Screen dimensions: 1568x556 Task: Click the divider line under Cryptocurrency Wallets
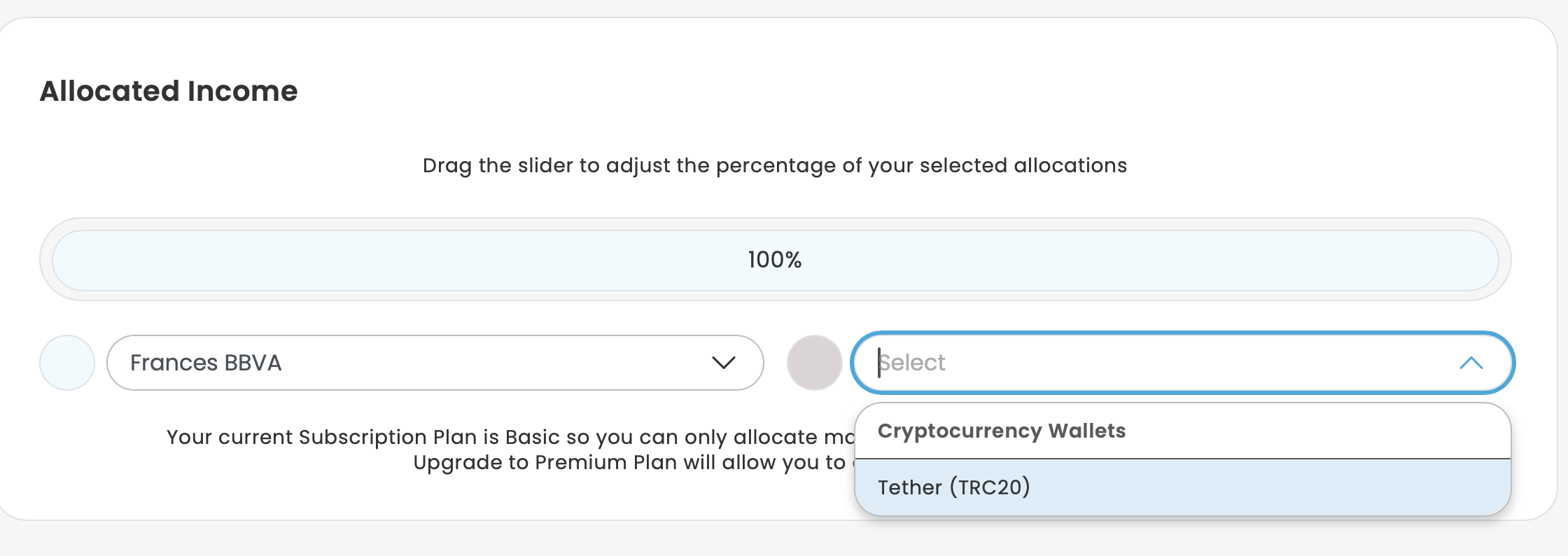[x=1182, y=459]
